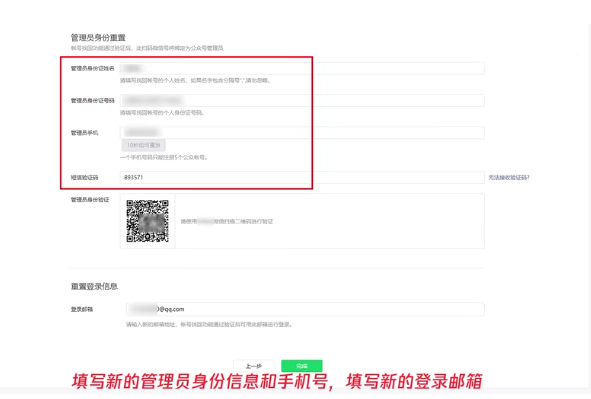Click the 重置登录信息 section heading
Viewport: 591px width, 399px height.
tap(94, 286)
